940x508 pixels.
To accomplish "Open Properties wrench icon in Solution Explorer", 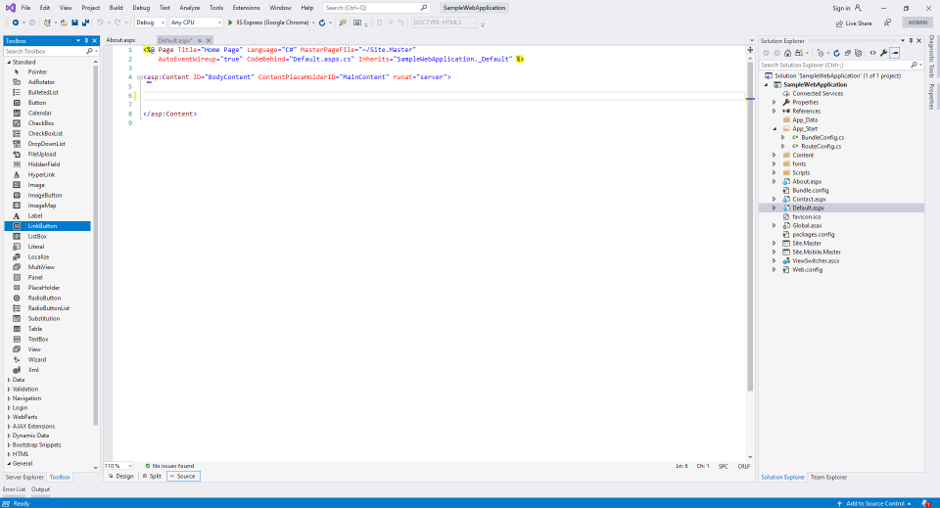I will (884, 53).
